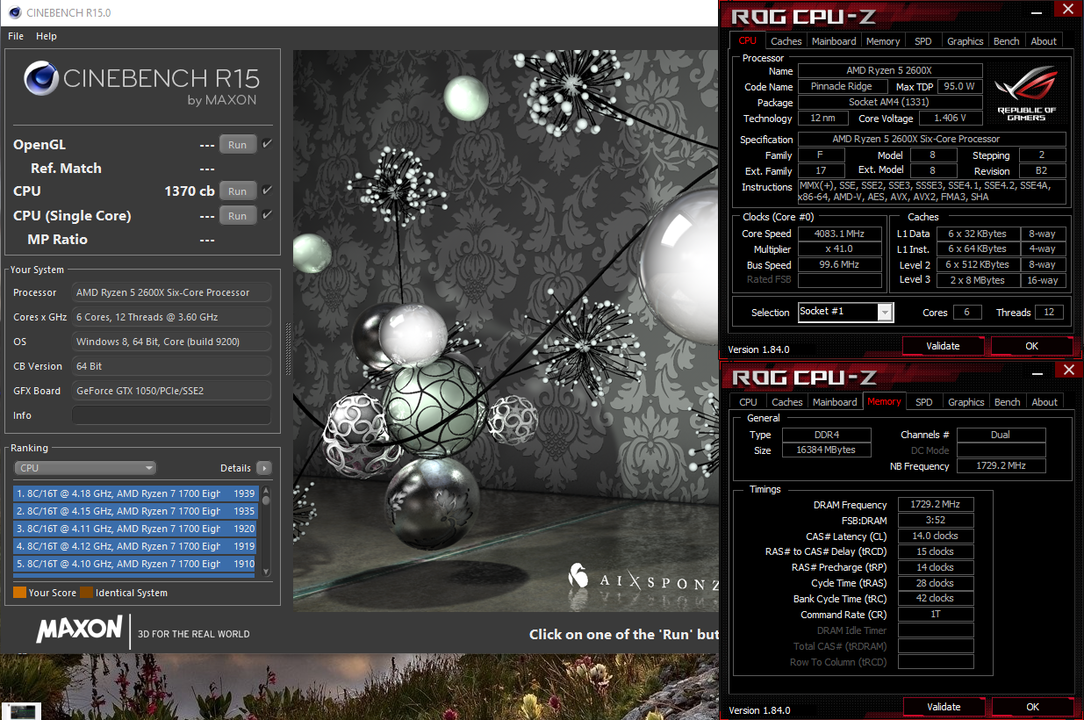Viewport: 1084px width, 720px height.
Task: Click the taskbar thumbnail at bottom left
Action: [22, 711]
